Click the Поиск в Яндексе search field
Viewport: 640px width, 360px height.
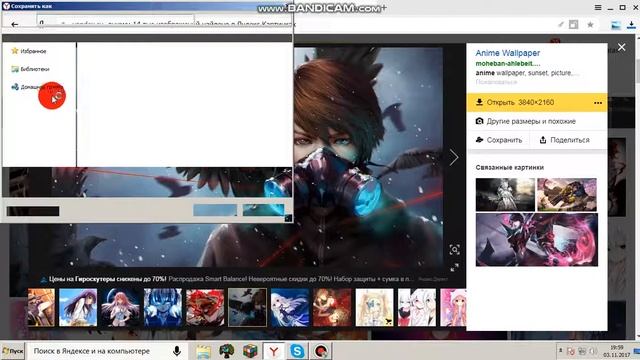pos(92,351)
